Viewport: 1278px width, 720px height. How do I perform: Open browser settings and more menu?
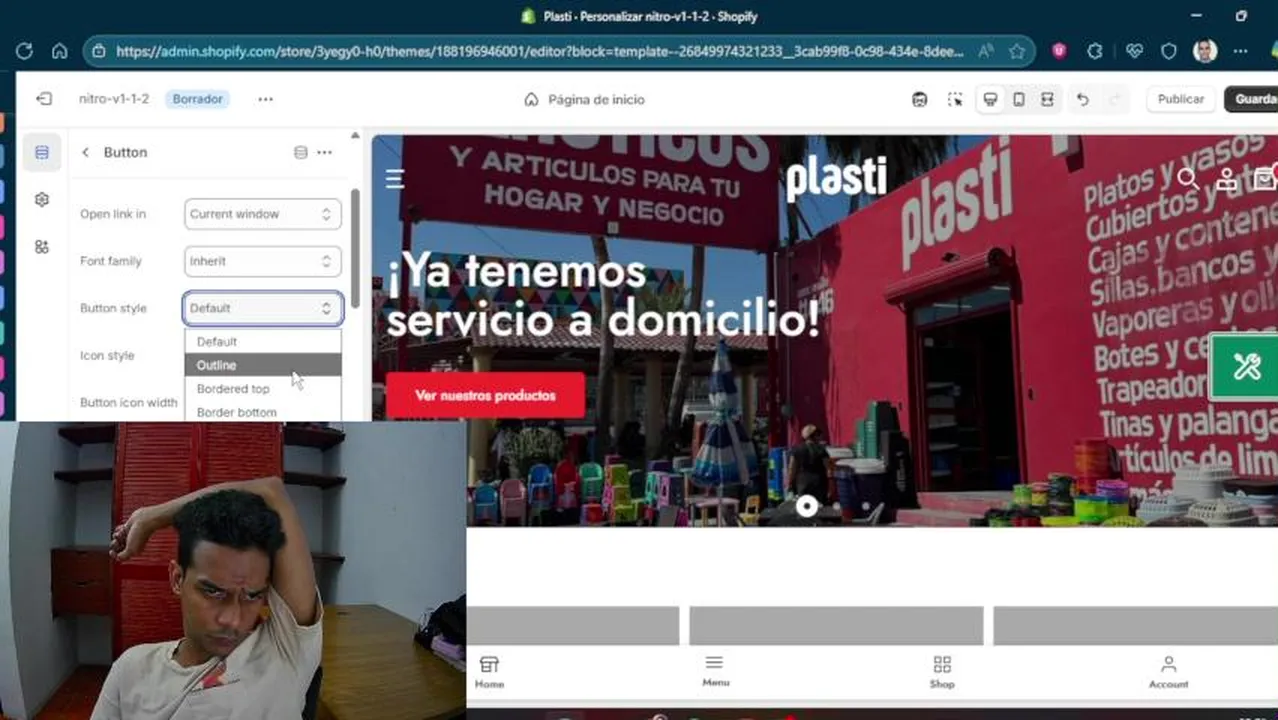click(1240, 51)
